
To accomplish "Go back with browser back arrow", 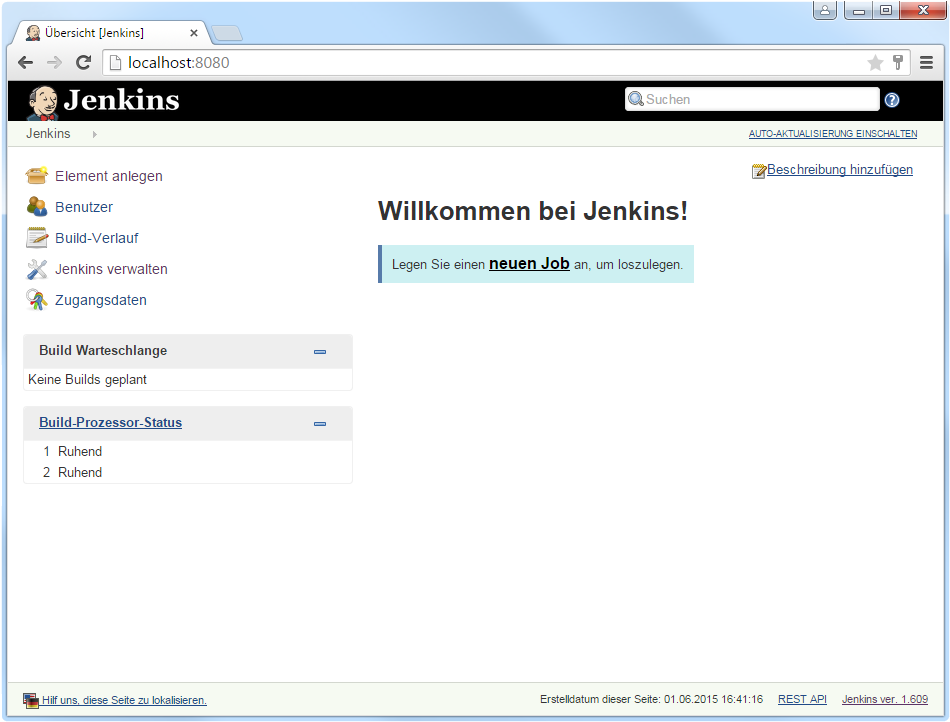I will 25,62.
